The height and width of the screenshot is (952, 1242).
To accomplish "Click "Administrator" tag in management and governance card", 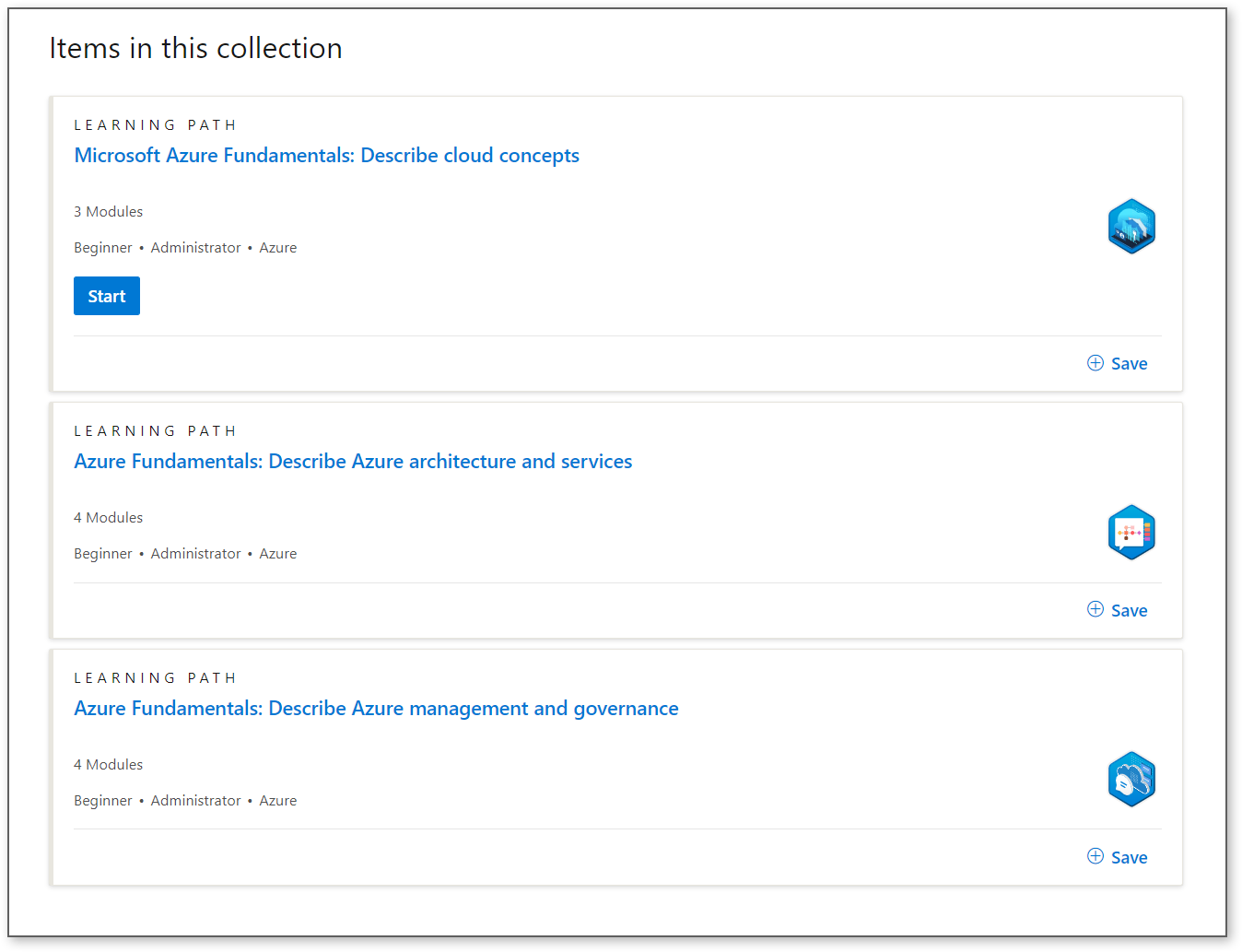I will [195, 801].
